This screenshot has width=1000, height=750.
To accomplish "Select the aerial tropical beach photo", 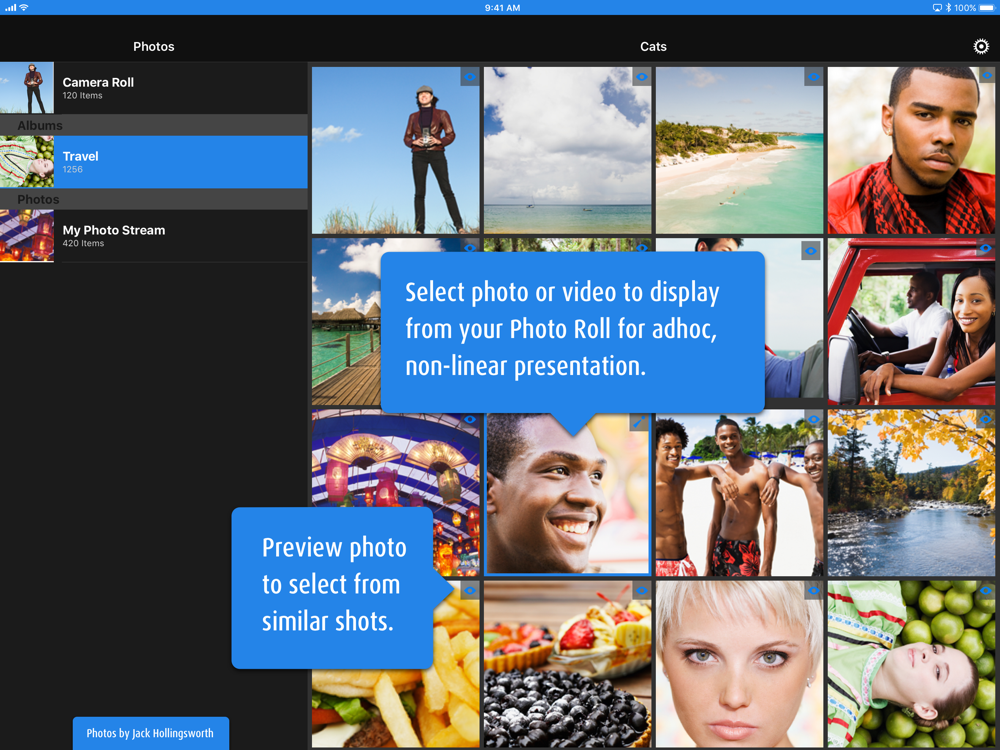I will tap(739, 151).
